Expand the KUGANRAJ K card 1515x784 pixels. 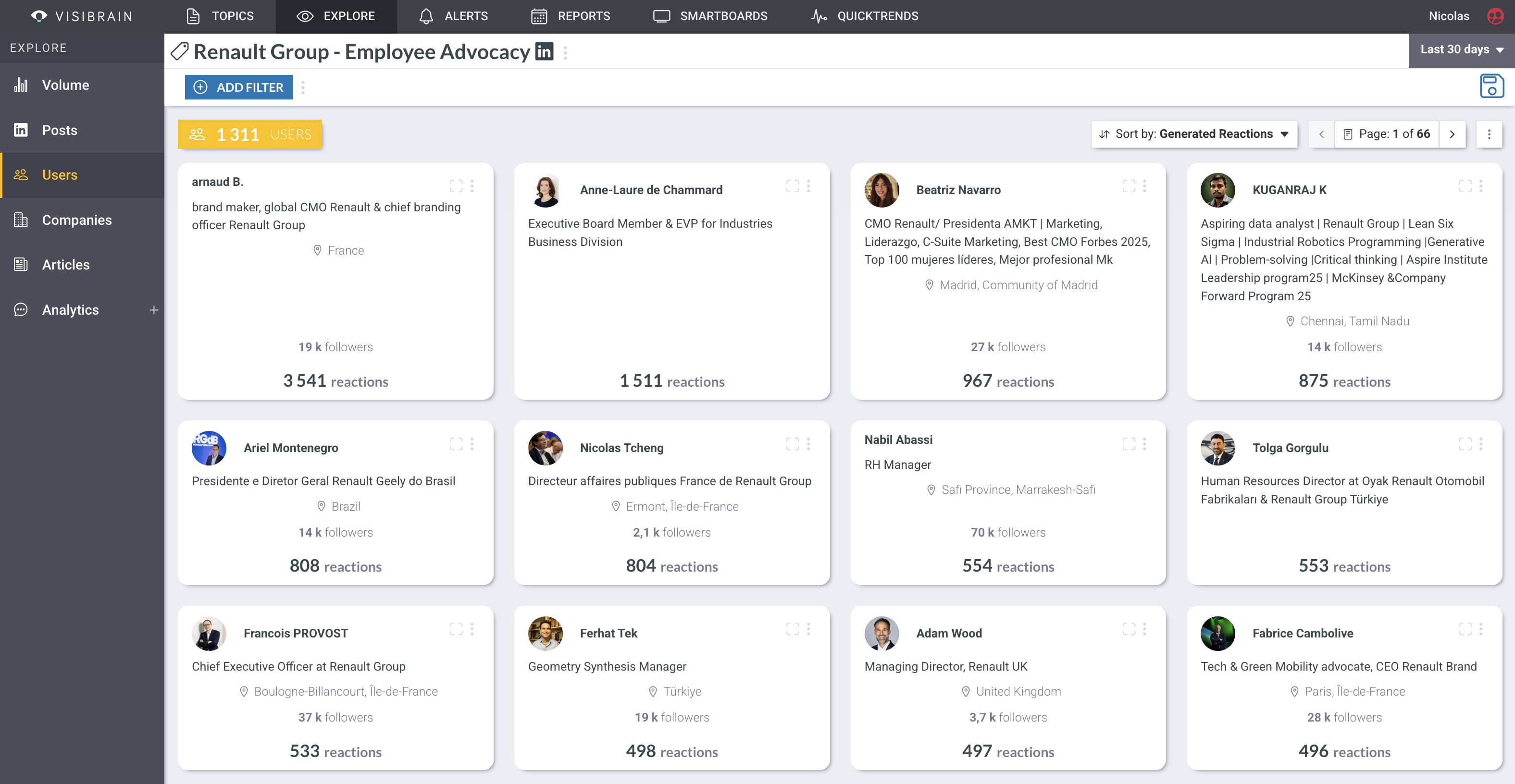pos(1465,186)
